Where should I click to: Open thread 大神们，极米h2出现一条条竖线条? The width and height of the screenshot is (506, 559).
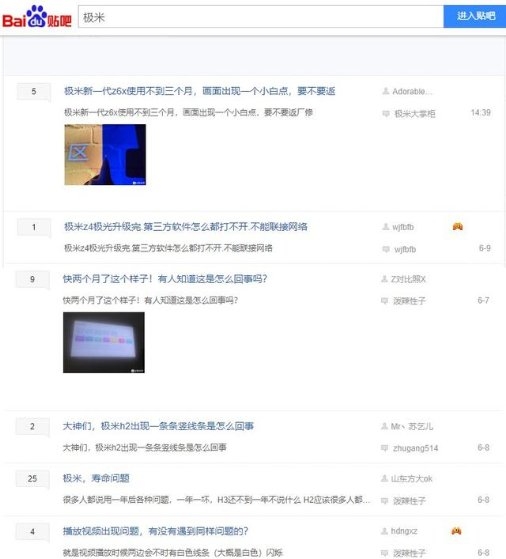pyautogui.click(x=158, y=426)
